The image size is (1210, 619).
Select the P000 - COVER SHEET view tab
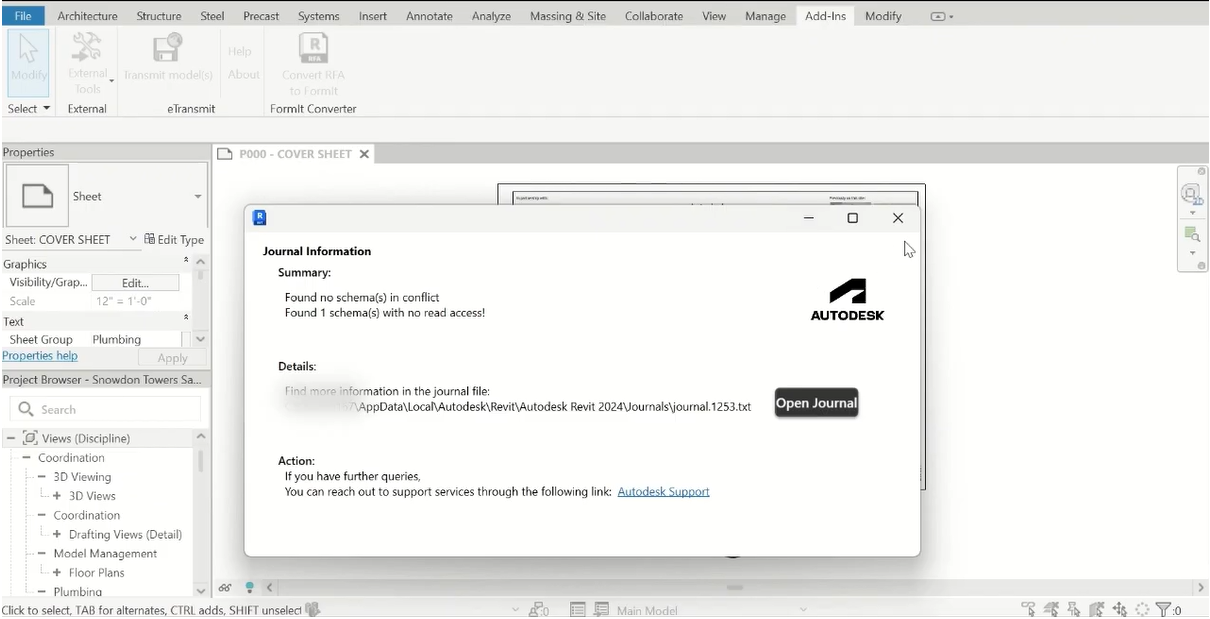(x=294, y=154)
